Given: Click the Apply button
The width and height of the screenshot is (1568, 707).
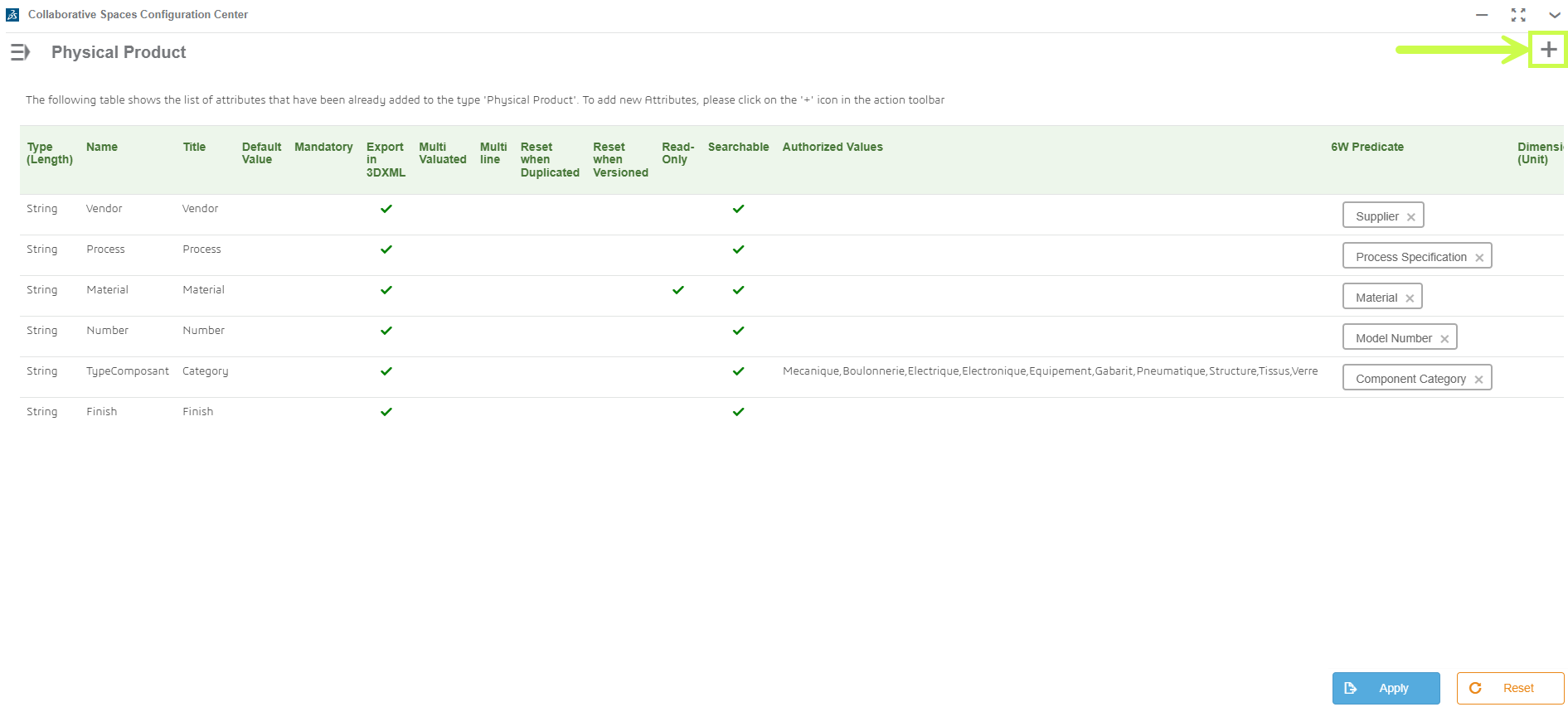Looking at the screenshot, I should click(1386, 688).
